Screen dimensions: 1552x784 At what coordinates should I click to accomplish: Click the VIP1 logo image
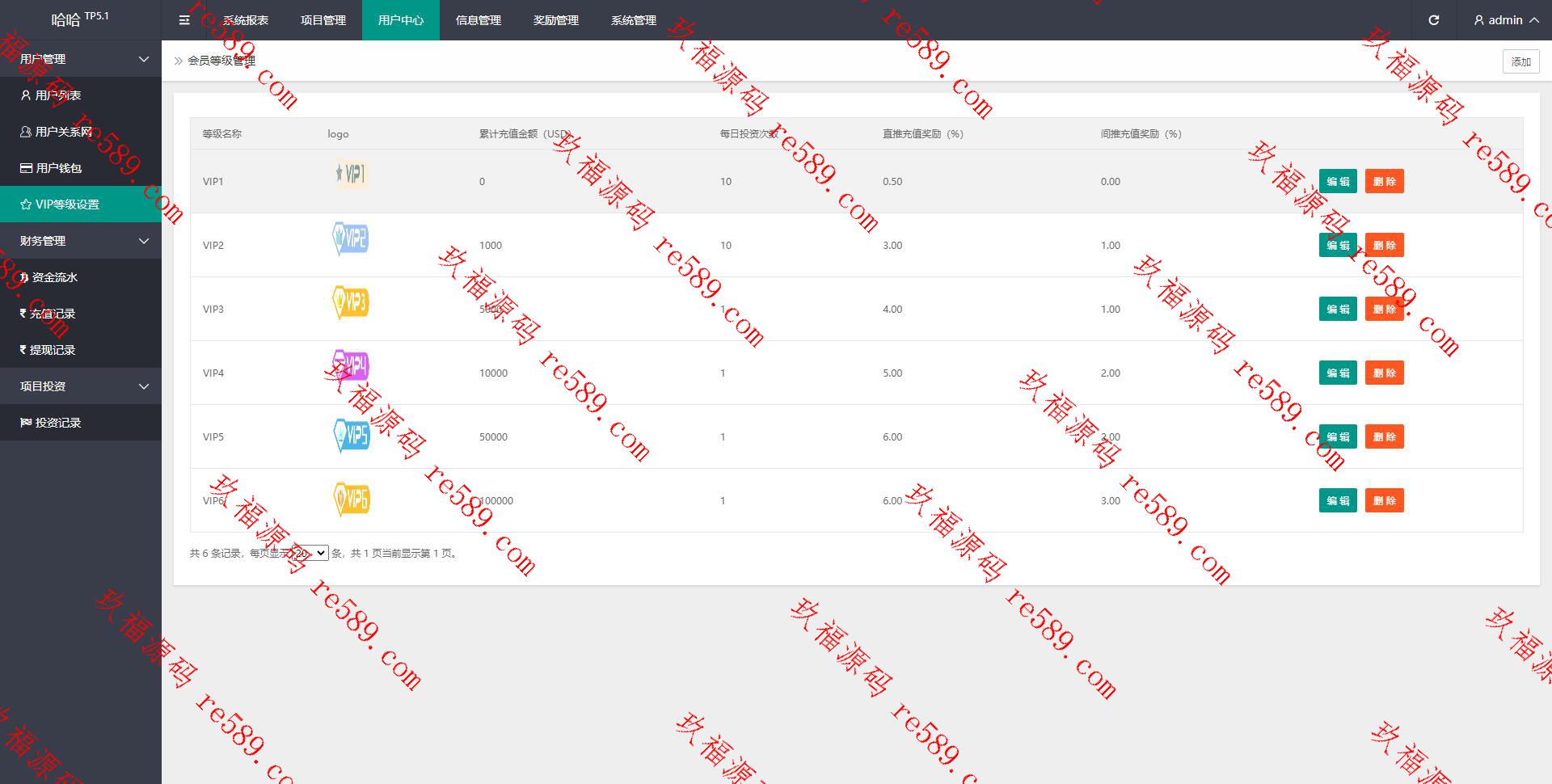click(x=351, y=174)
